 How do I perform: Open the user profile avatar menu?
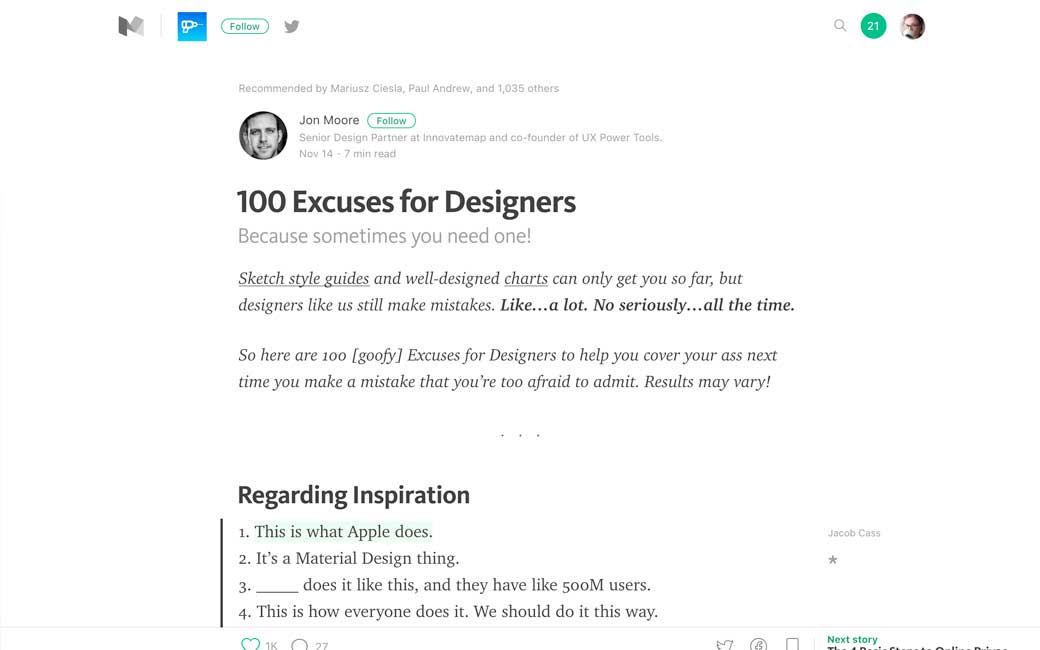click(x=912, y=27)
